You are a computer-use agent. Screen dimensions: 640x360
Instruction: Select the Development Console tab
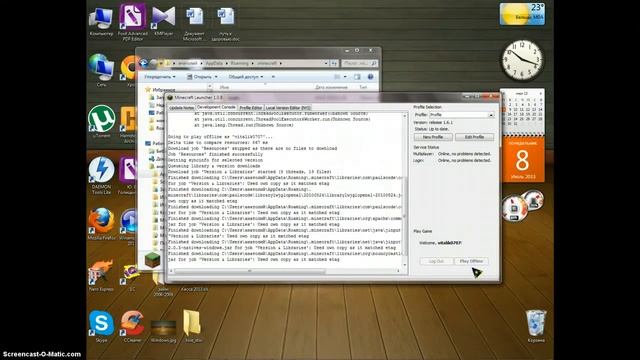pos(216,107)
